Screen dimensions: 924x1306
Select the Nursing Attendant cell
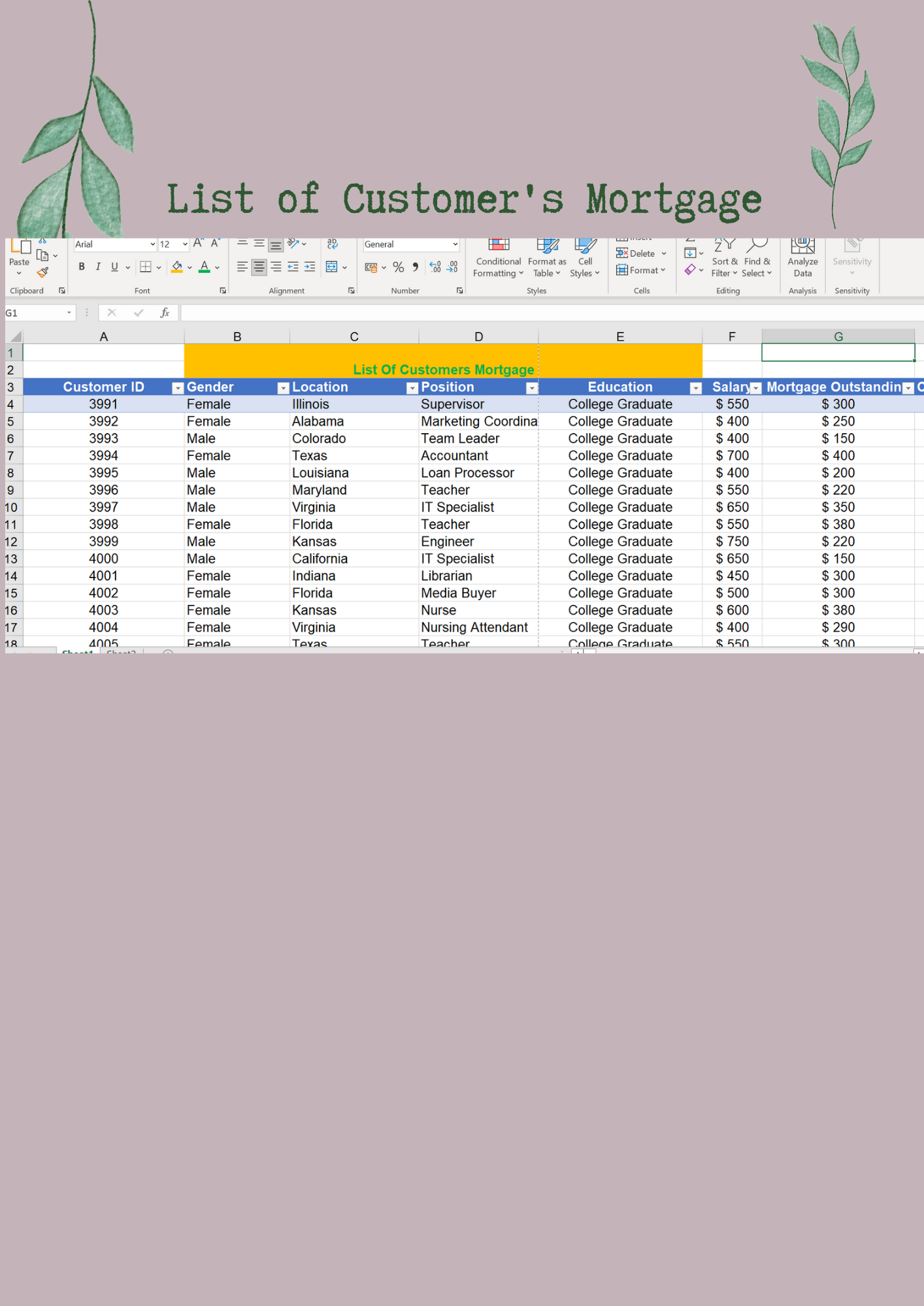[479, 627]
